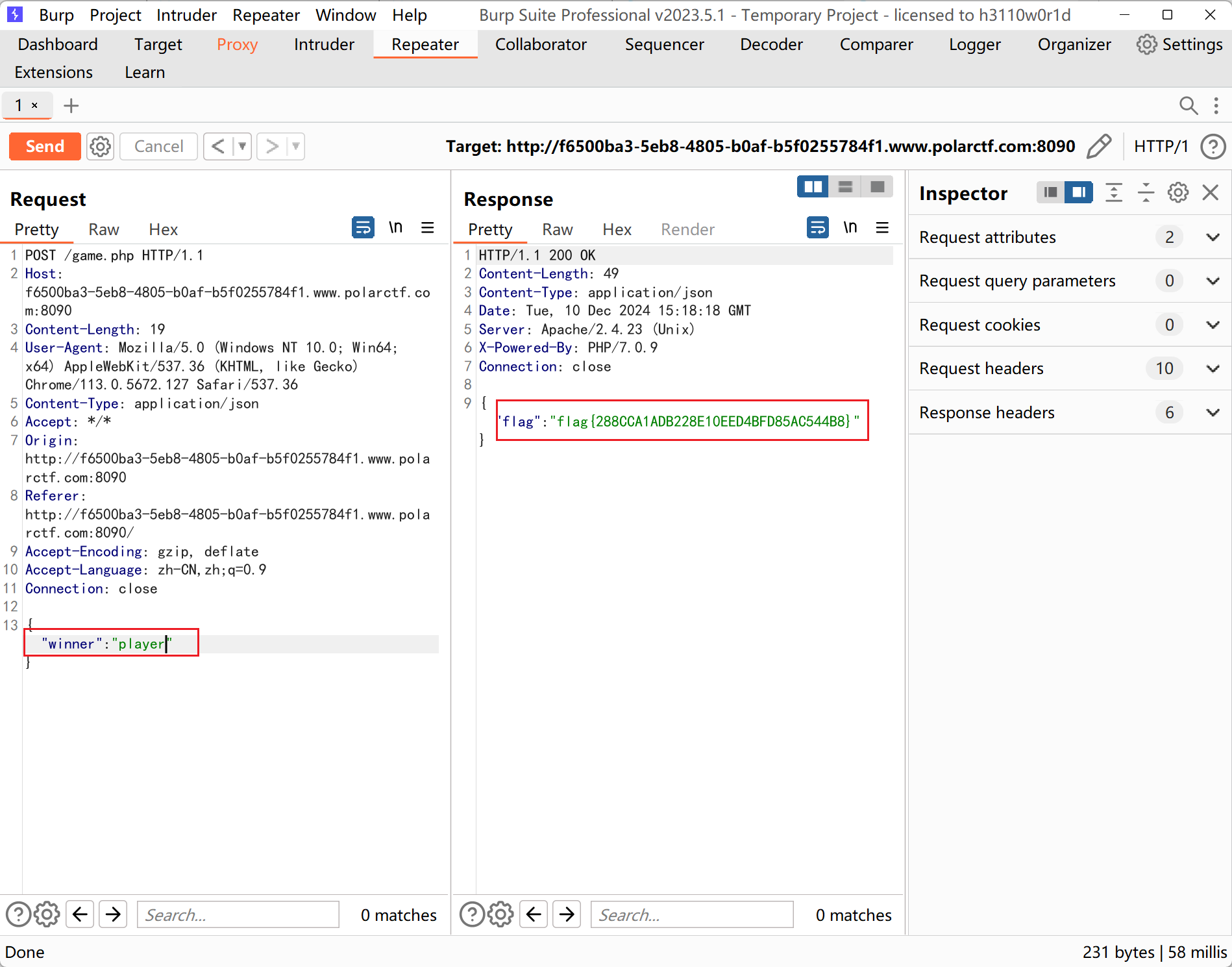Image resolution: width=1232 pixels, height=967 pixels.
Task: Select the request Raw view tab
Action: pos(104,229)
